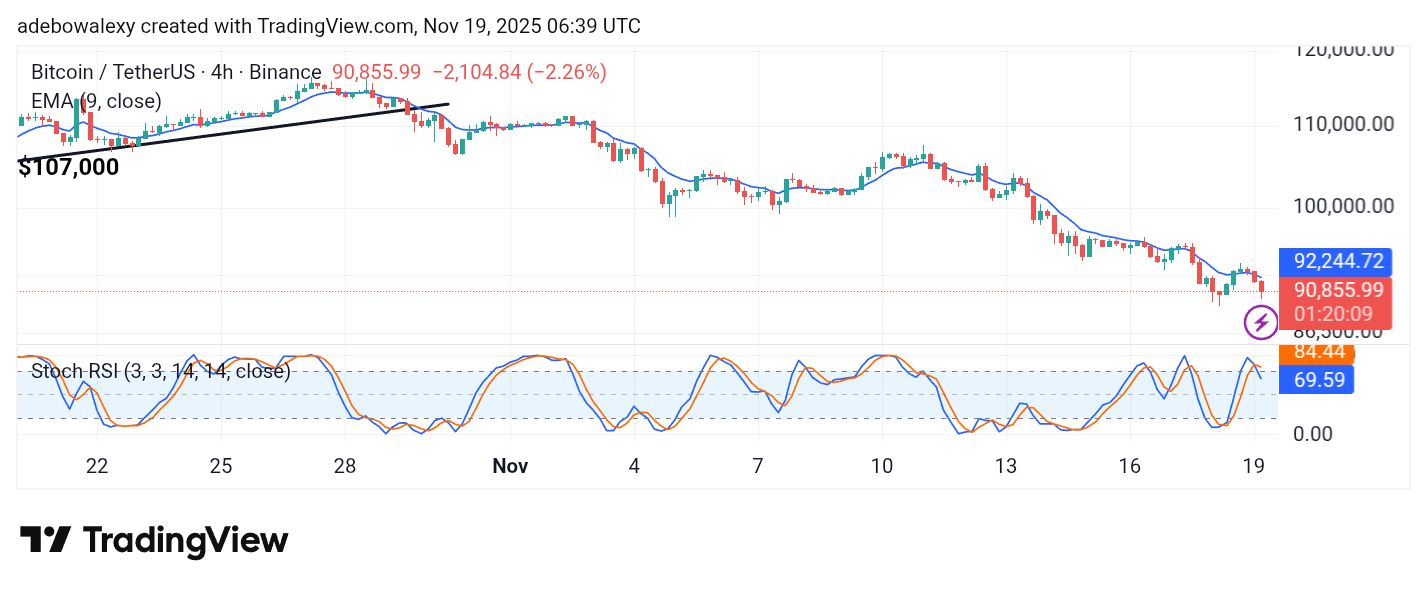This screenshot has height=591, width=1427.
Task: Click the 10 date label on time axis
Action: [882, 466]
